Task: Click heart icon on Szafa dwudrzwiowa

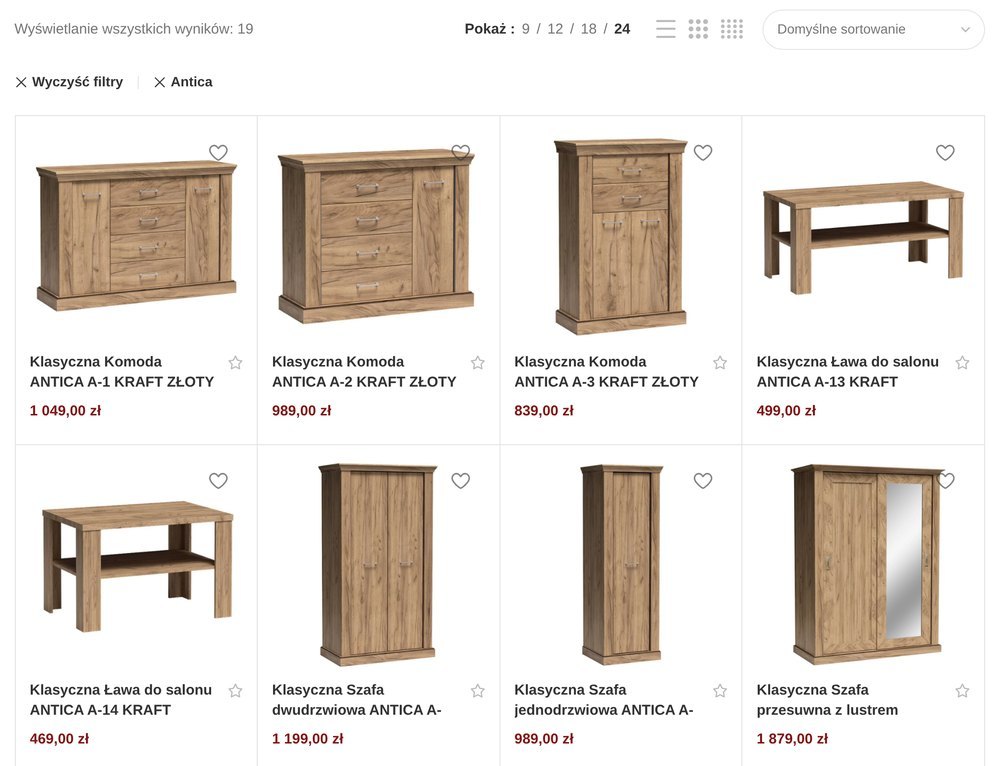Action: [460, 480]
